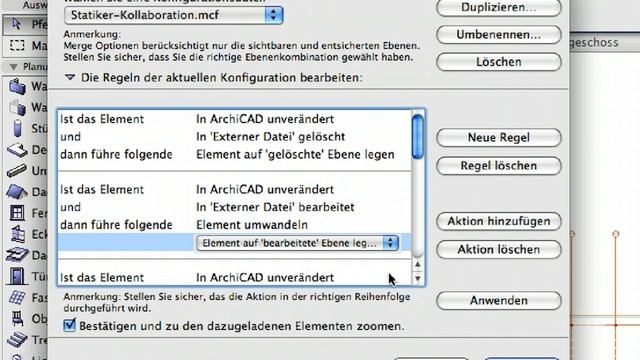
Task: Choose the Fassade curtain wall grid icon
Action: coord(17,297)
